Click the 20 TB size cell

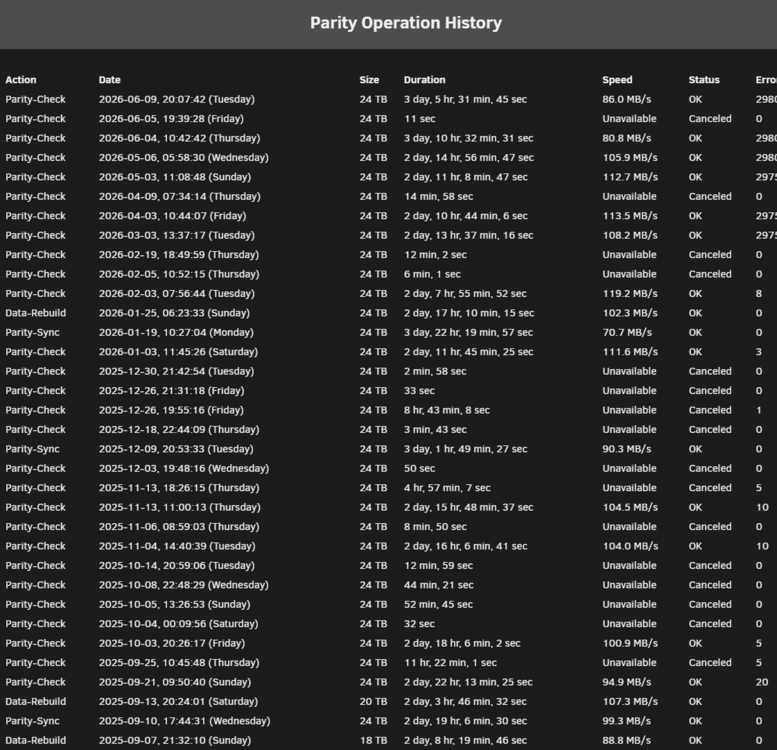pyautogui.click(x=373, y=701)
